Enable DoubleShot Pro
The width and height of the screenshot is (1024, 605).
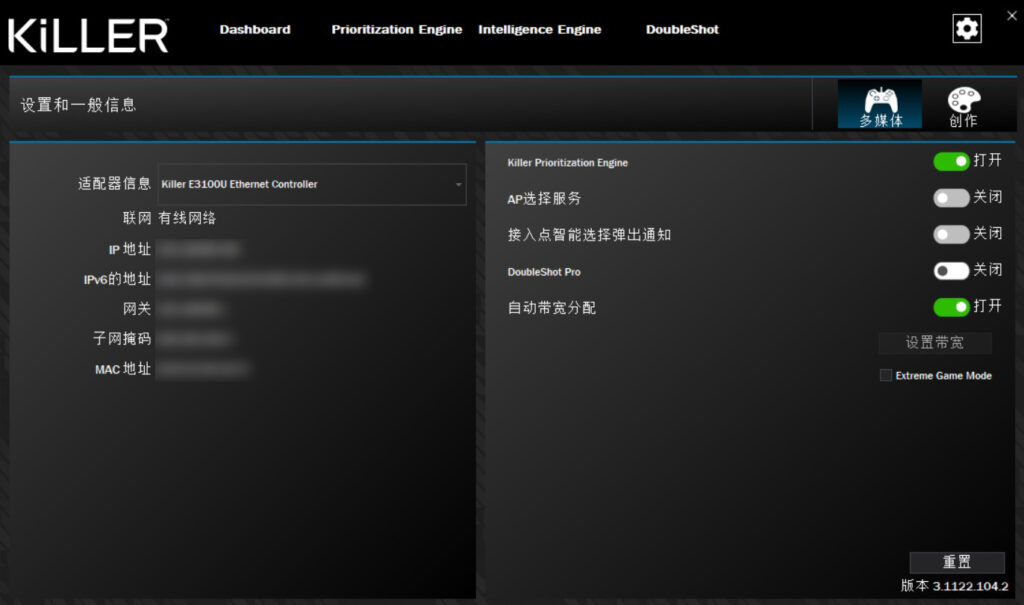(951, 270)
